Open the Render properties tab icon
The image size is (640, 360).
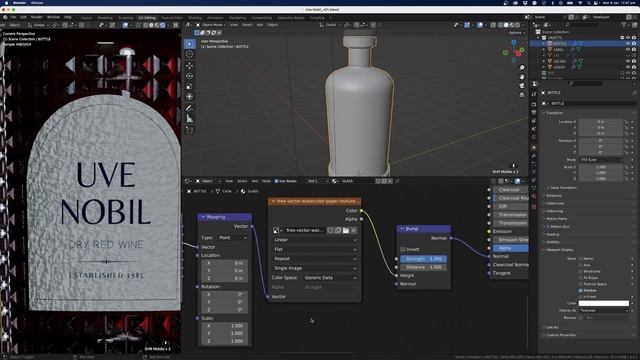click(x=534, y=104)
